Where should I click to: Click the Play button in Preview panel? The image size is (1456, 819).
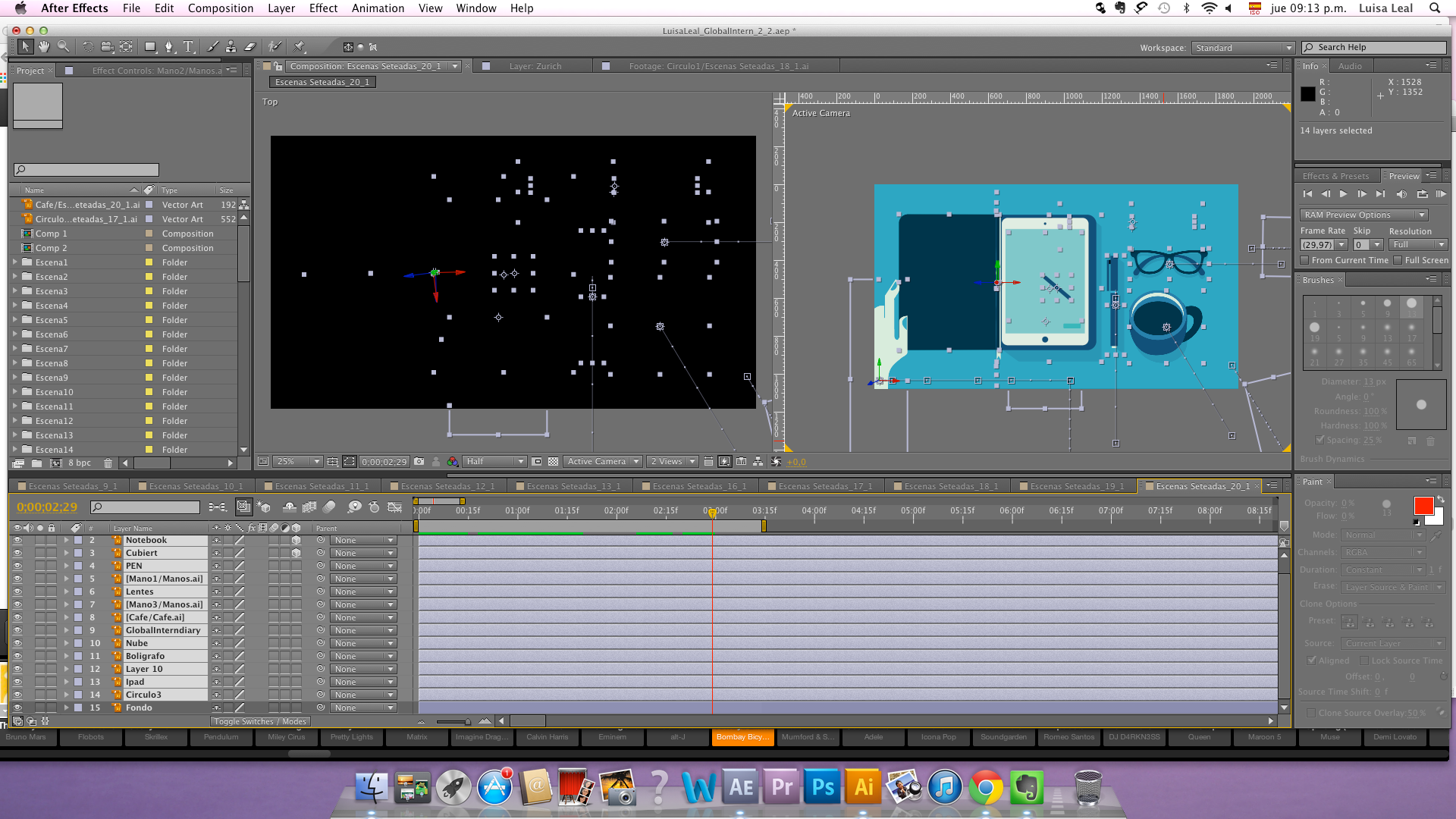click(1344, 194)
